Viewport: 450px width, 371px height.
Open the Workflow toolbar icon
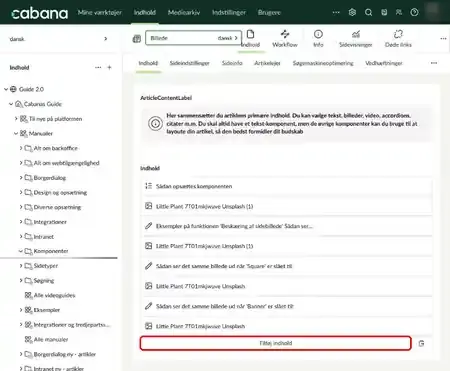[285, 34]
